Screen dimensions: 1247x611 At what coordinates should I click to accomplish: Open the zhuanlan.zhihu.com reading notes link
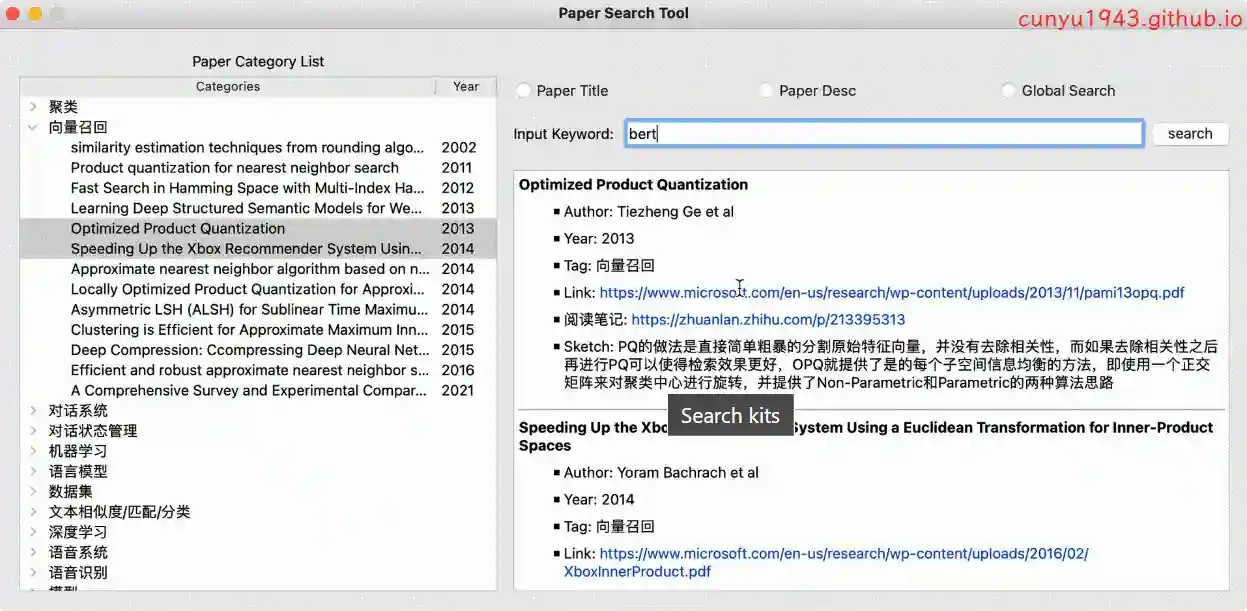point(767,320)
